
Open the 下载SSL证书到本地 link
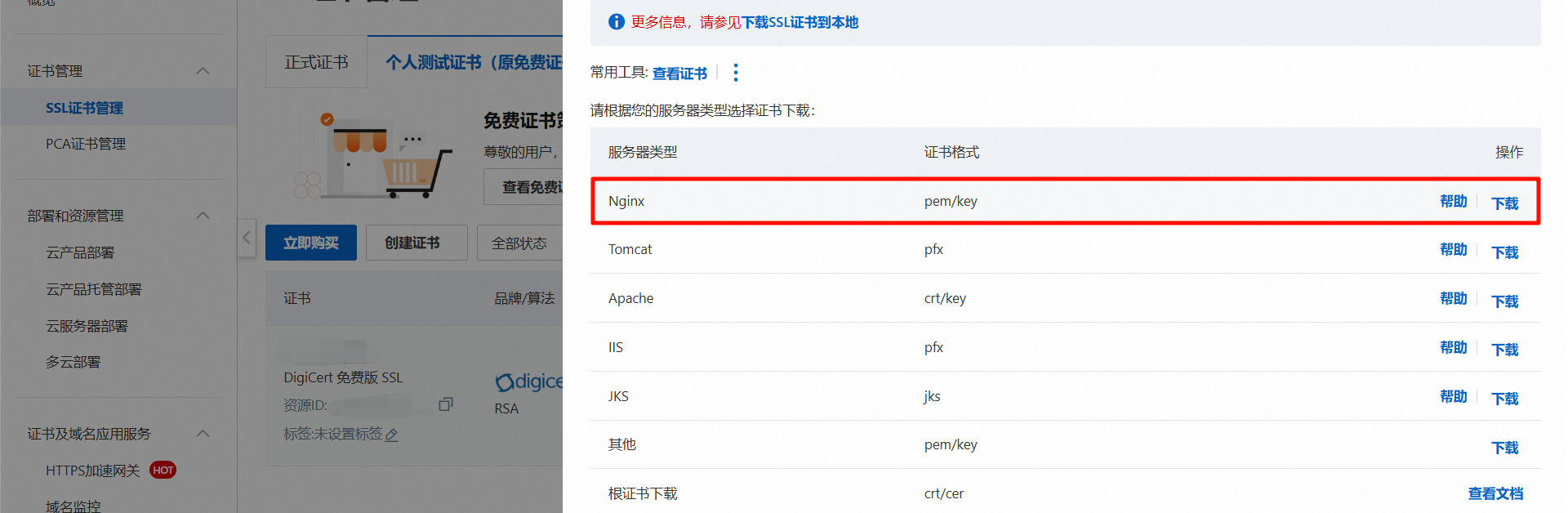pyautogui.click(x=800, y=22)
